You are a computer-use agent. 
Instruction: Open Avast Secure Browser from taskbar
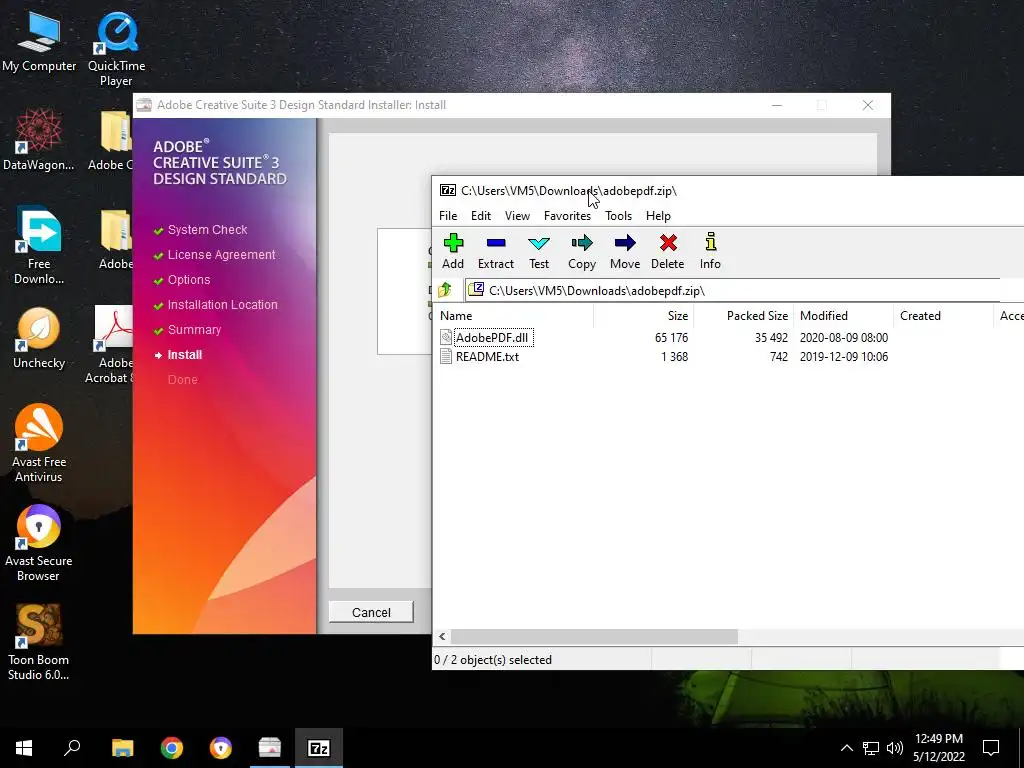221,748
